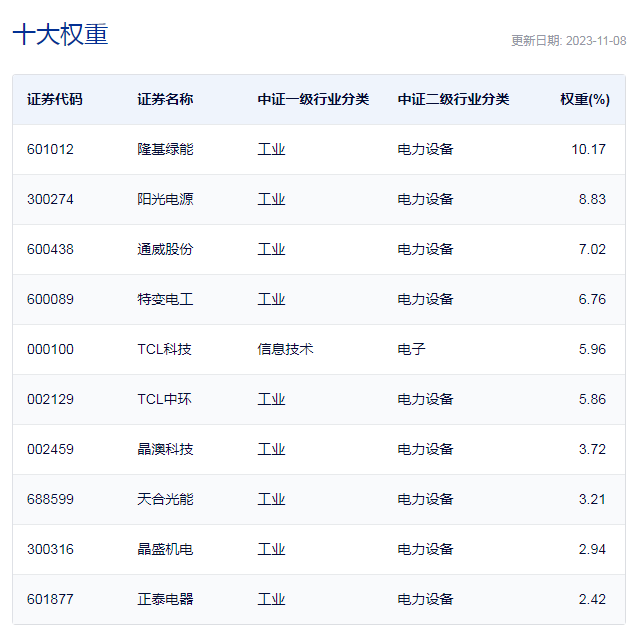
Task: Click weight value 10.17
Action: [x=589, y=149]
